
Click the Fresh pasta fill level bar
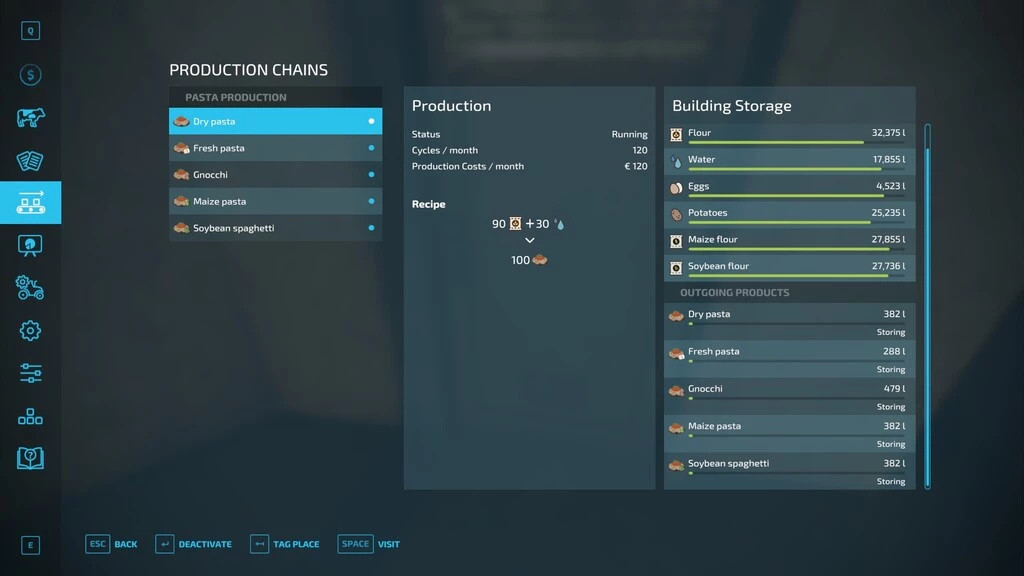[x=797, y=361]
